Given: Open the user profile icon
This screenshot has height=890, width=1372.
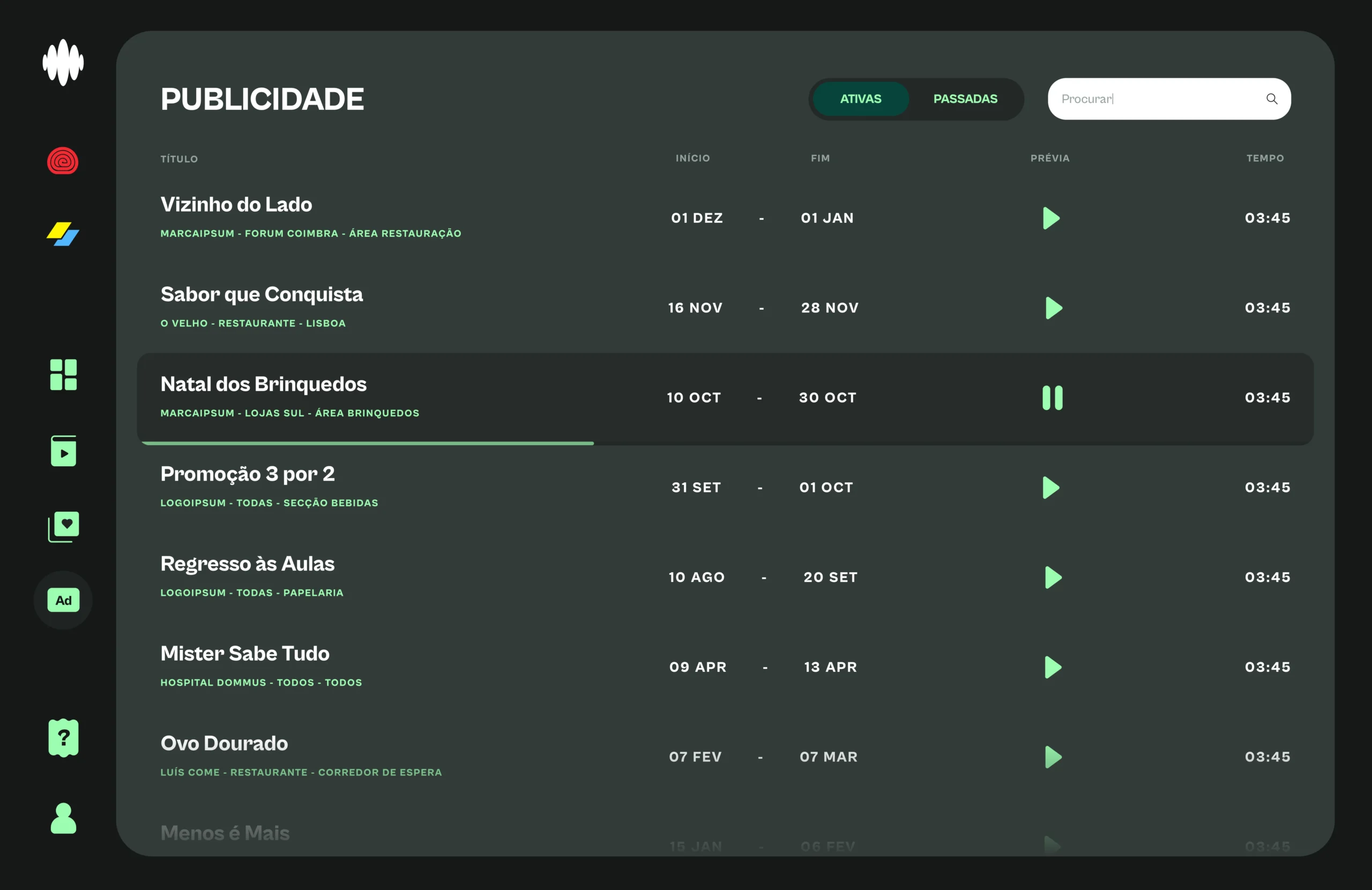Looking at the screenshot, I should click(63, 818).
